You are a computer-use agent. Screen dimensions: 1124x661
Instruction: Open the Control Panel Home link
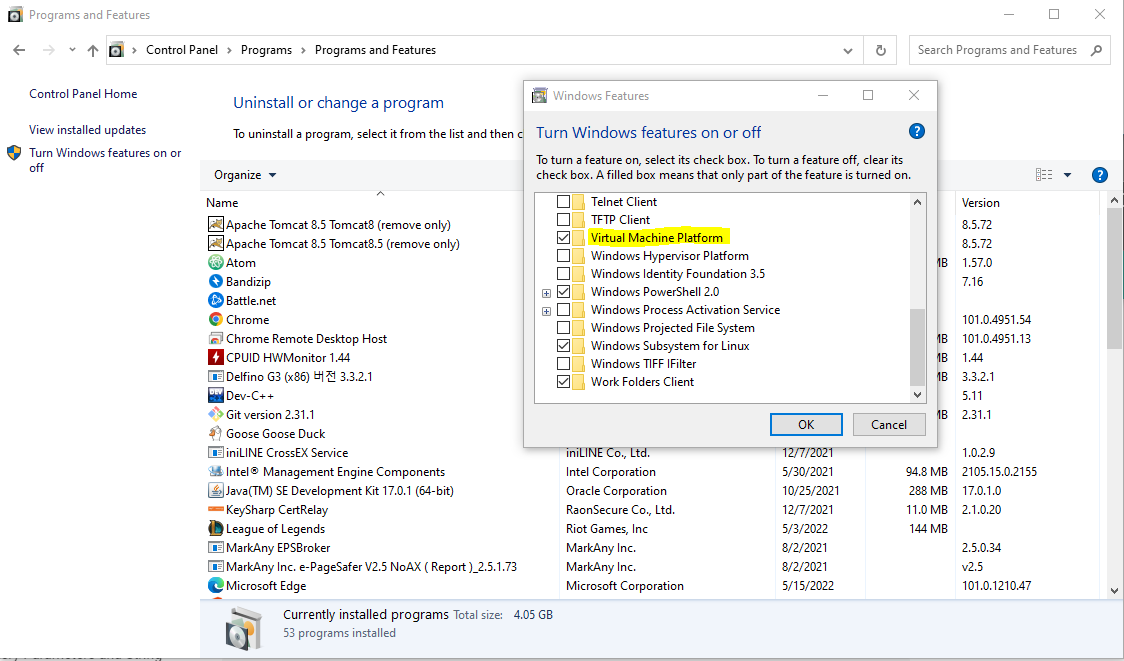tap(83, 94)
